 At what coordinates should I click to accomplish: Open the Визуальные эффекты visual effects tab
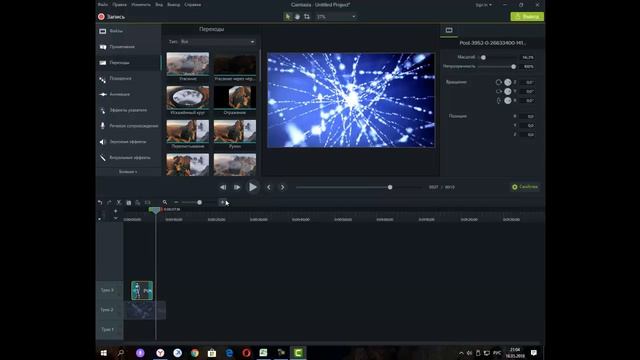point(129,158)
